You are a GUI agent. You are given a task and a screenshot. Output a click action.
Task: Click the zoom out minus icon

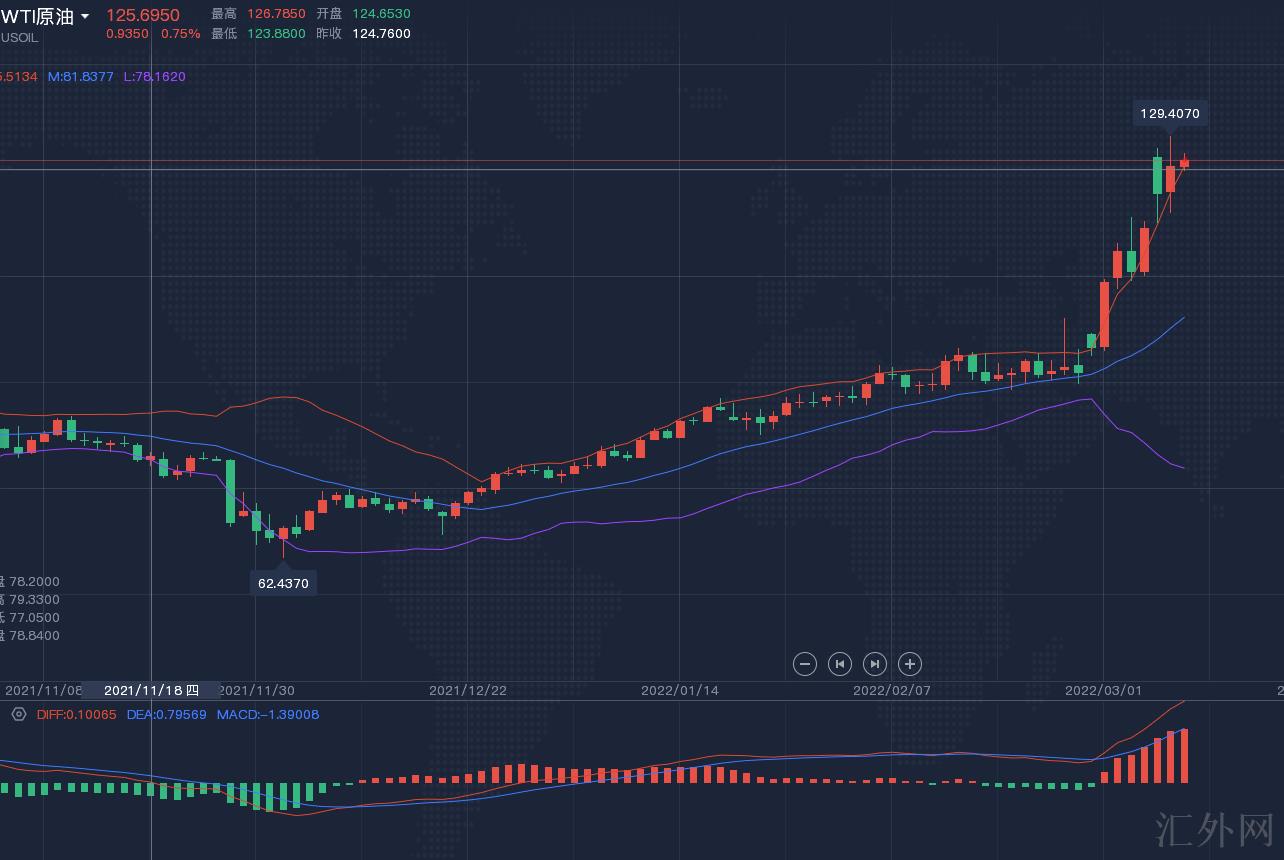805,664
